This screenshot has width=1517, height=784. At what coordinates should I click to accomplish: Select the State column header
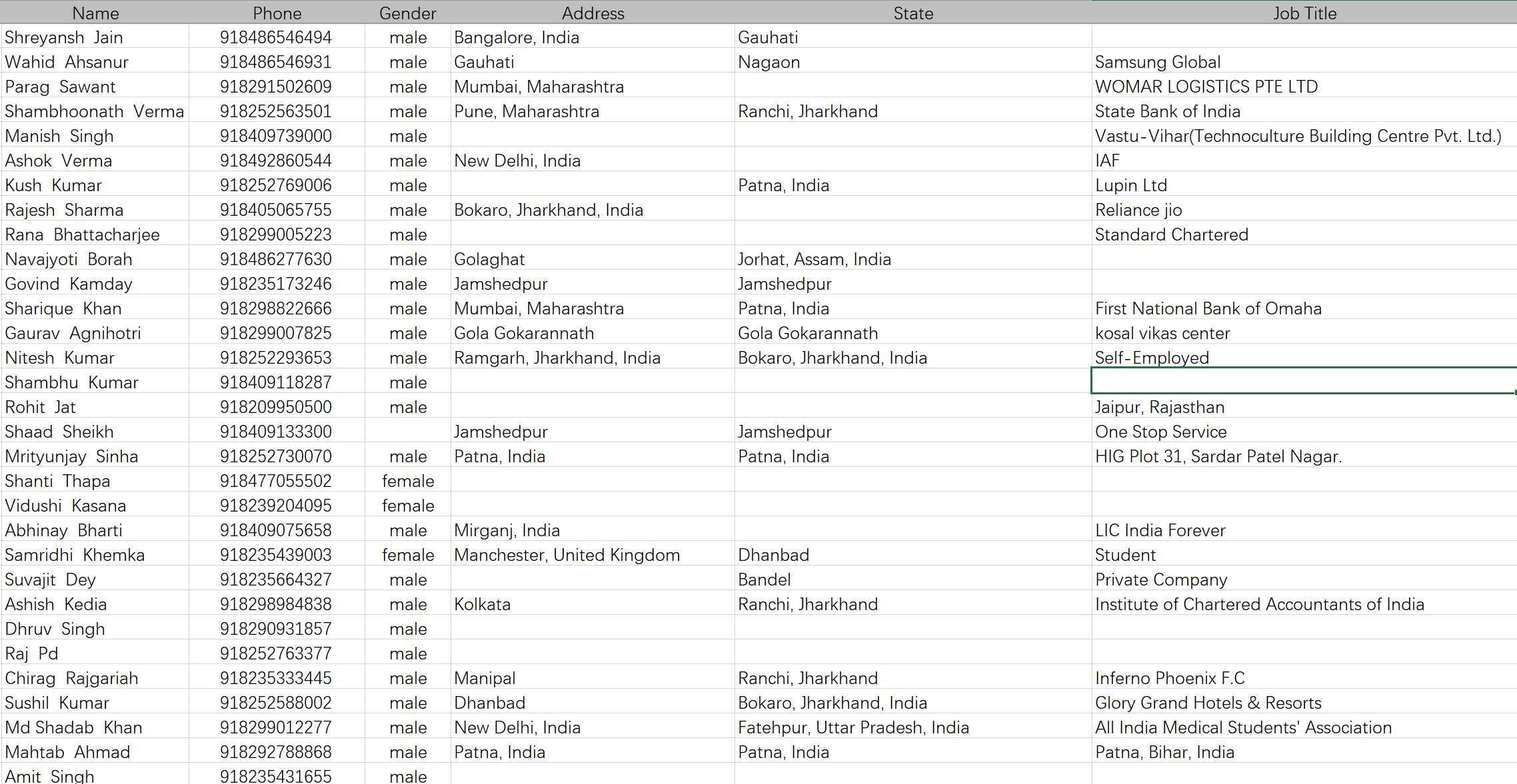[x=913, y=13]
